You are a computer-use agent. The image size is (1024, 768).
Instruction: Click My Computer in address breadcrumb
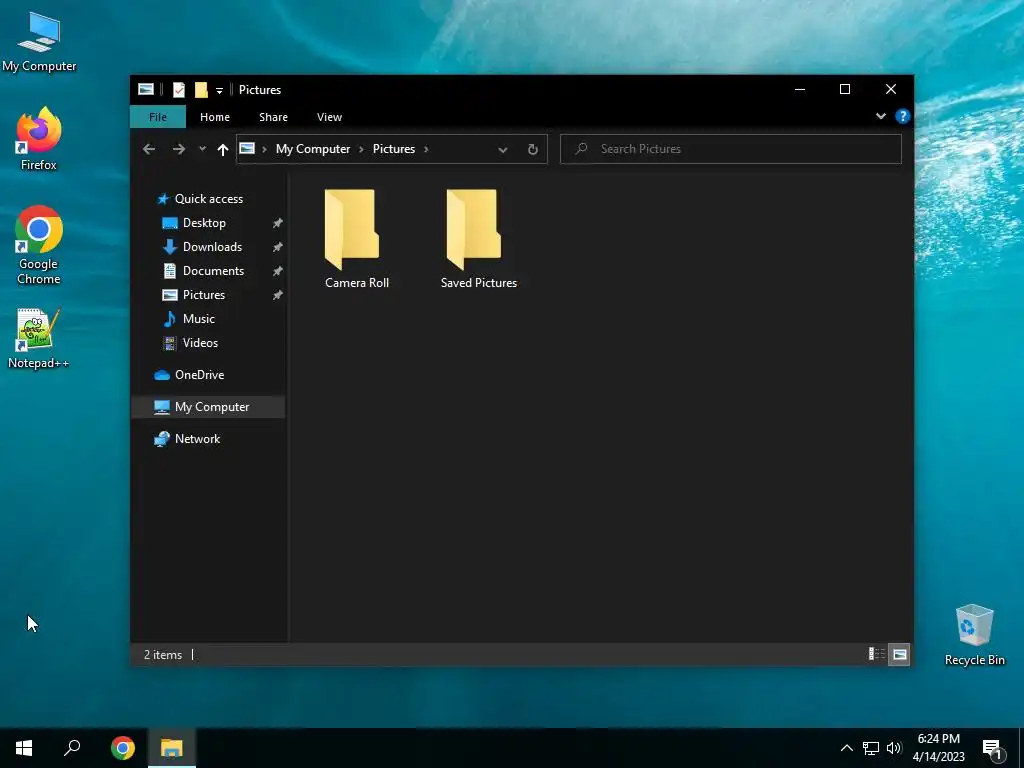point(313,149)
